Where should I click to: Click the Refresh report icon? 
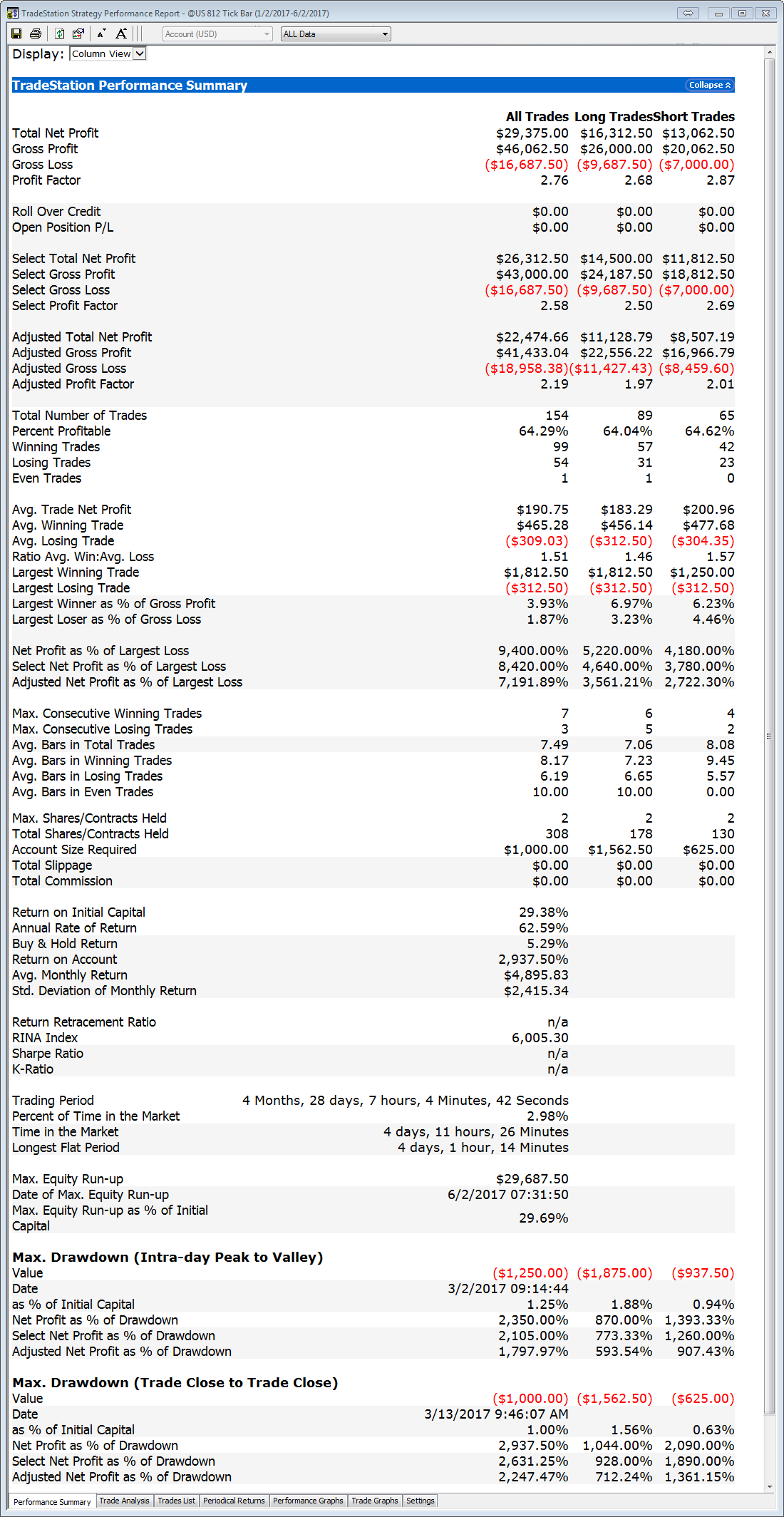(60, 34)
